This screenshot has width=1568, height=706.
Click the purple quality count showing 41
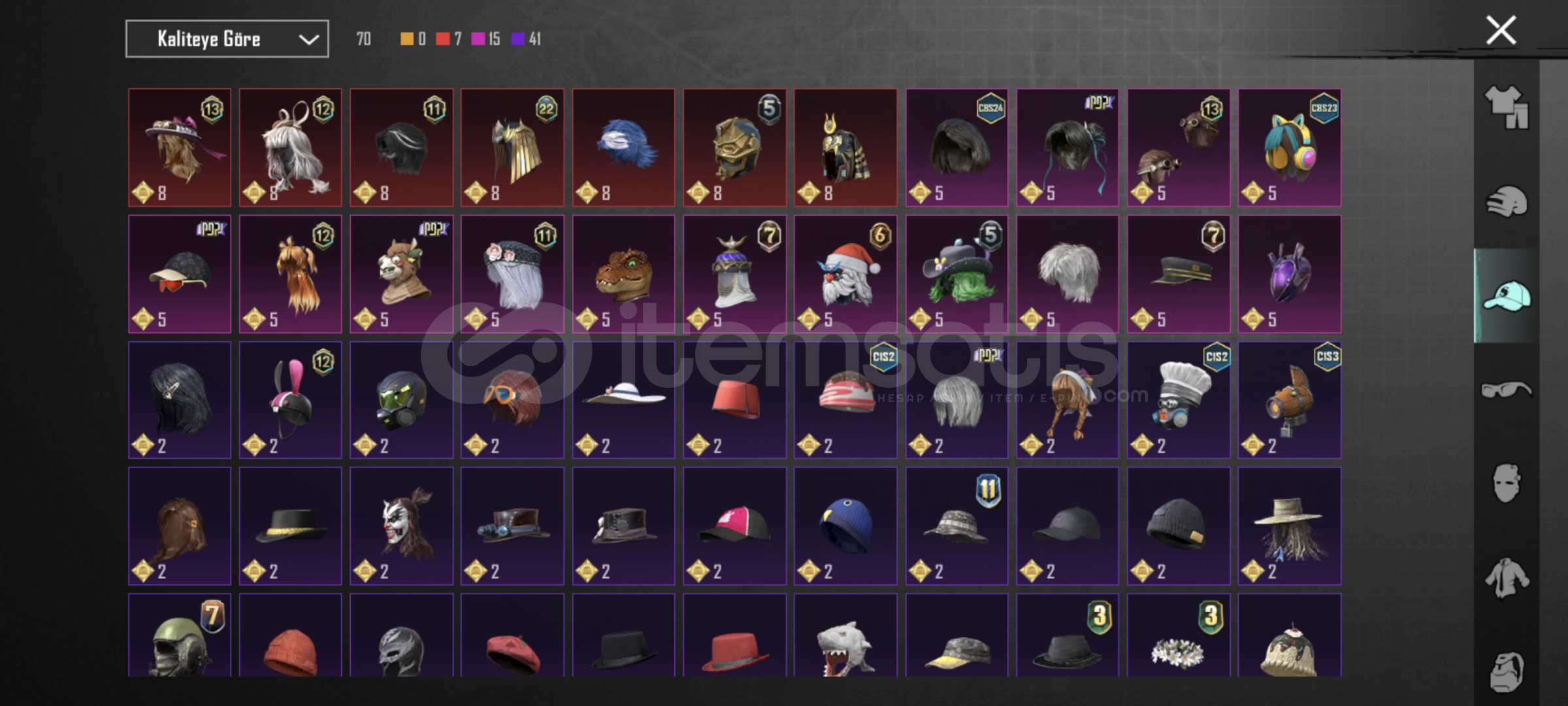(x=527, y=39)
